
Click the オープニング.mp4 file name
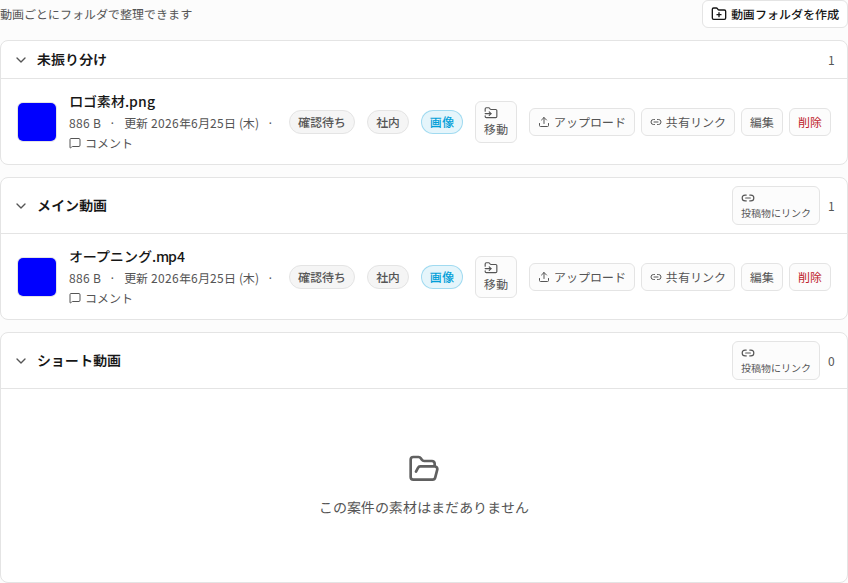tap(127, 257)
